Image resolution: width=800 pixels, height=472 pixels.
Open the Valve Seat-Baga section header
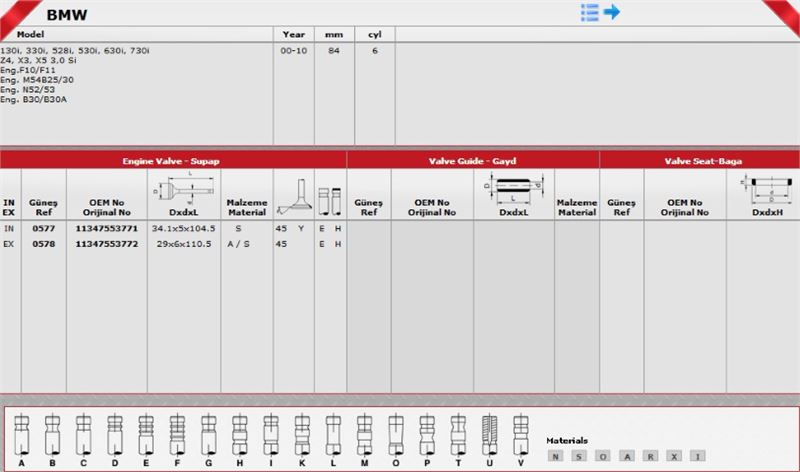[700, 161]
